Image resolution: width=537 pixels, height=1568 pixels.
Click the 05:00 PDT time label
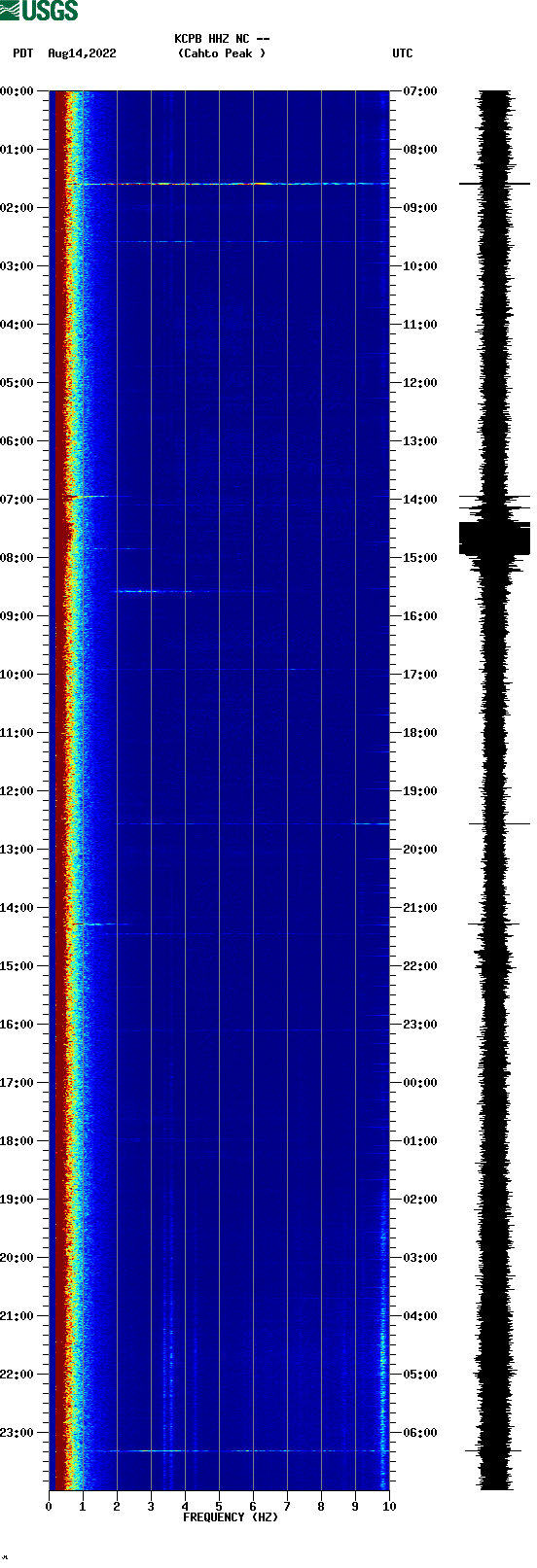point(18,383)
